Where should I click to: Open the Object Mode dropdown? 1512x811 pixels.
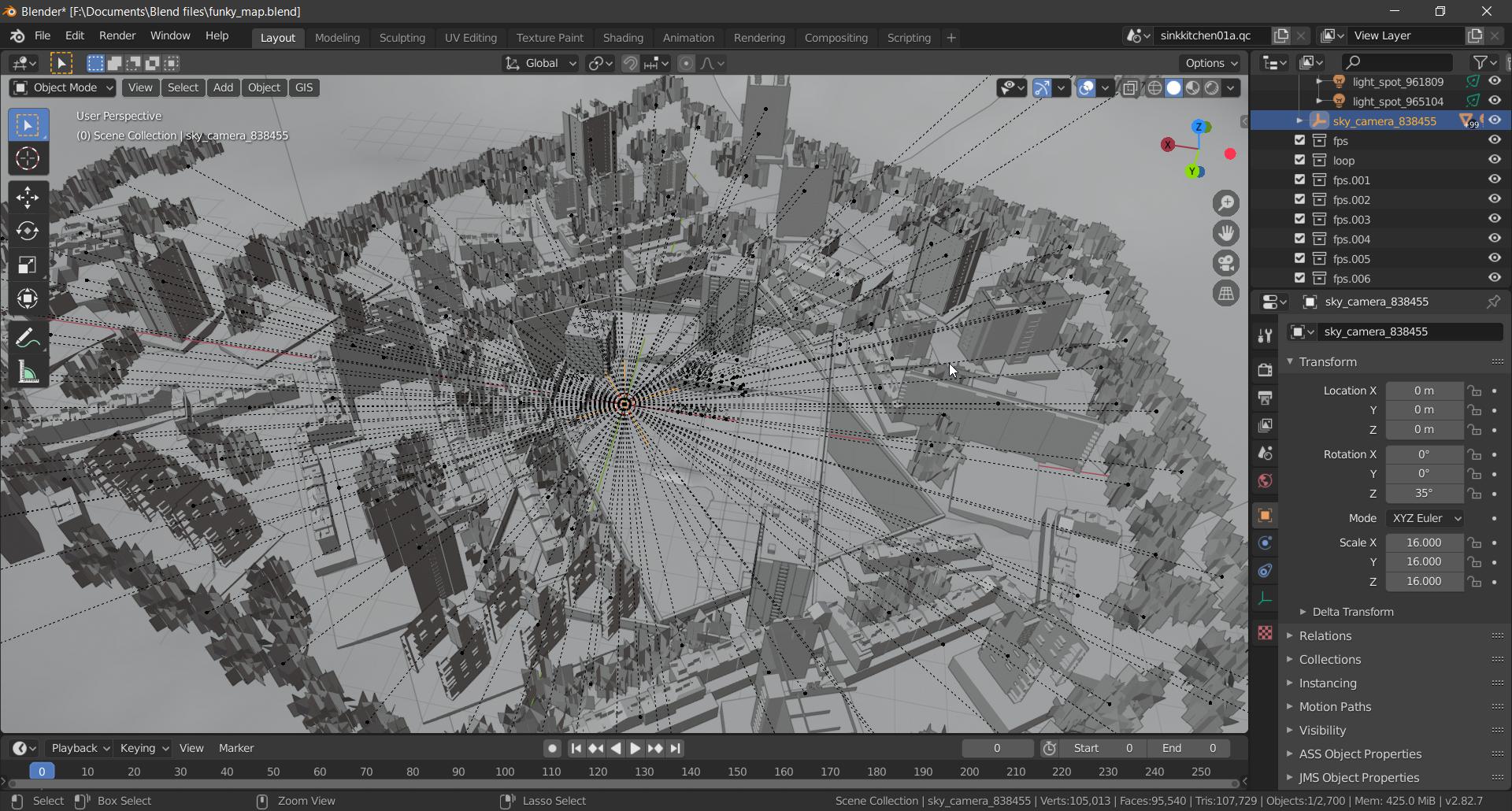click(x=63, y=88)
